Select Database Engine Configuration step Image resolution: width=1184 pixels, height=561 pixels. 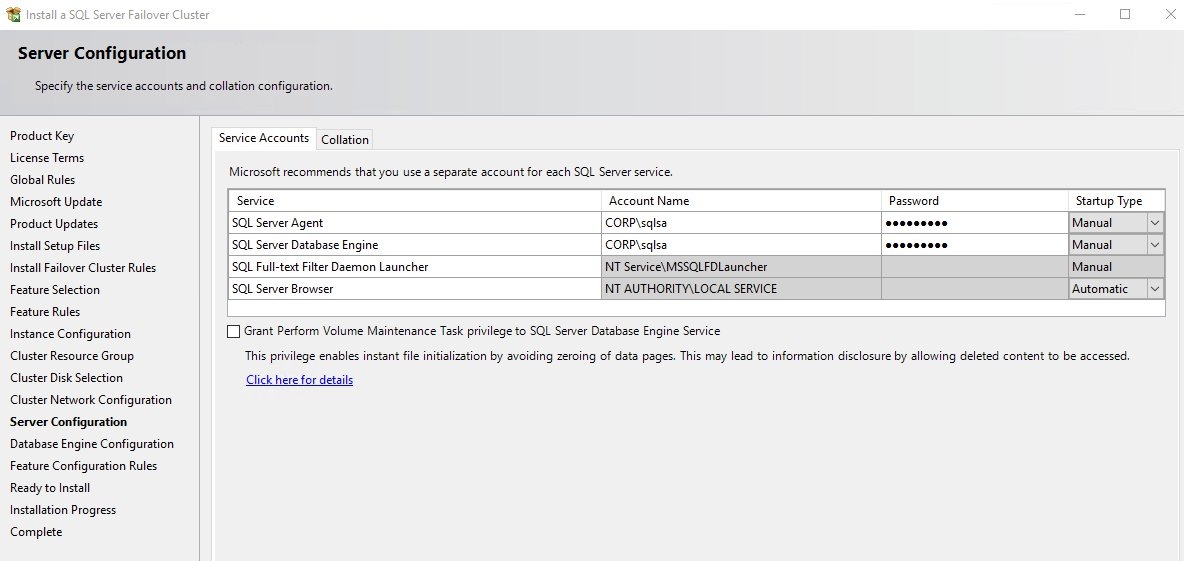(x=92, y=443)
